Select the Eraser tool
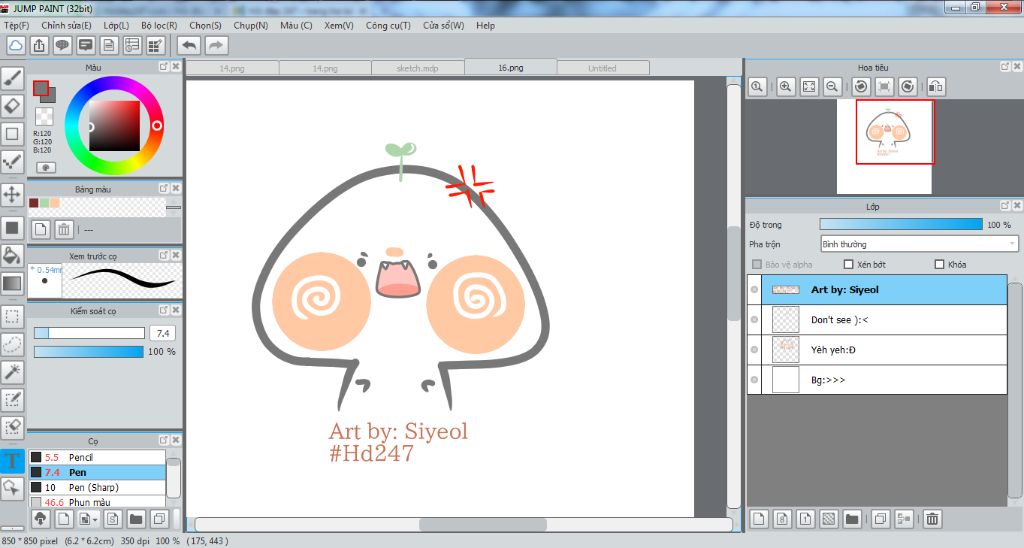Image resolution: width=1024 pixels, height=548 pixels. pyautogui.click(x=12, y=106)
